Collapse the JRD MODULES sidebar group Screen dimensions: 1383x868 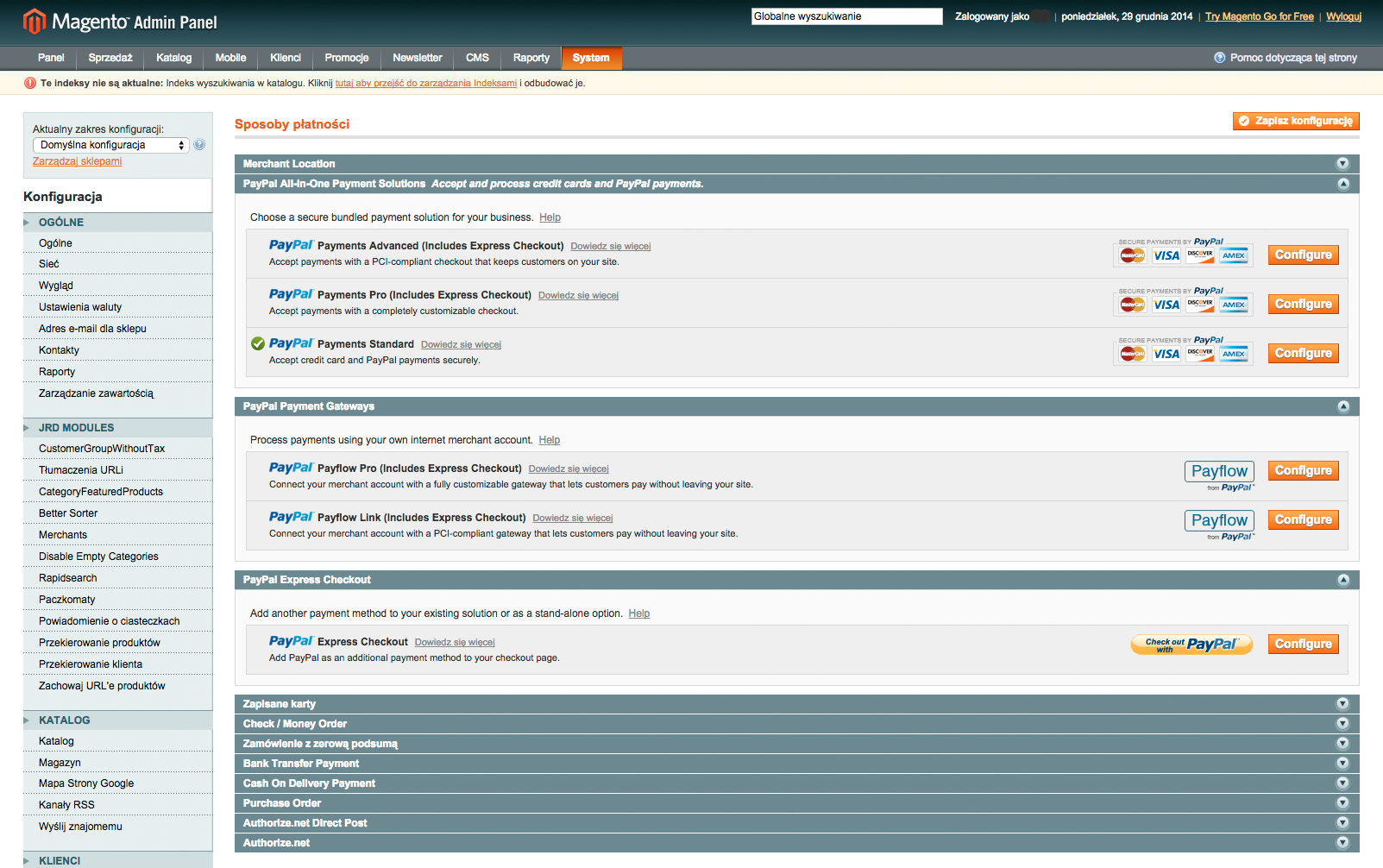117,428
